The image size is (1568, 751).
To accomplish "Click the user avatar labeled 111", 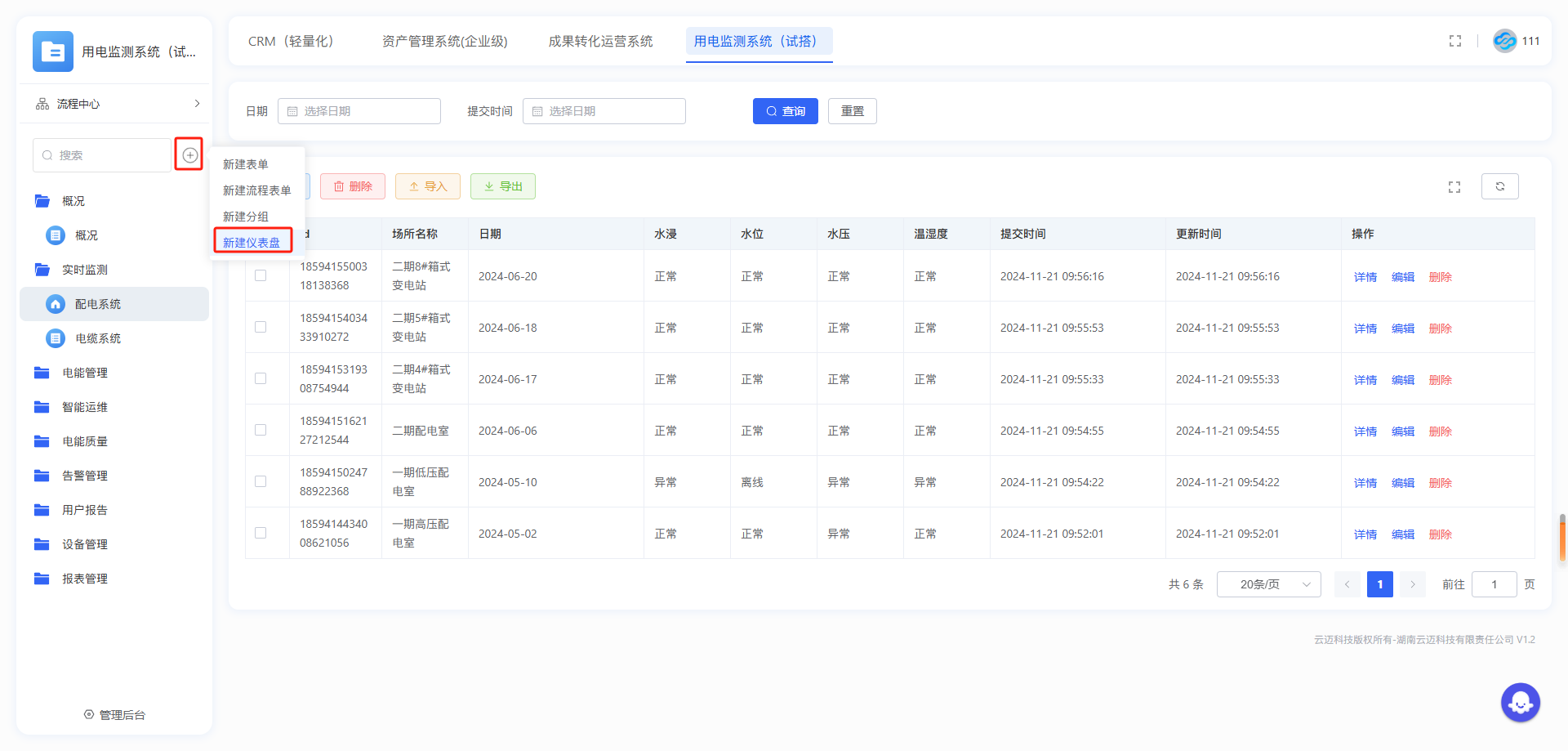I will (1504, 41).
